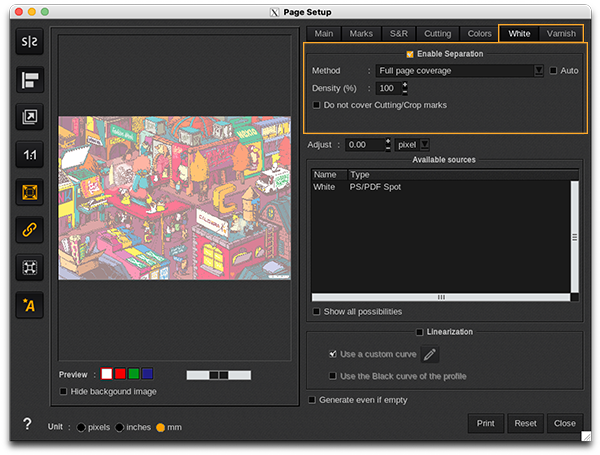Click the Reset button
The image size is (600, 455).
coord(525,423)
